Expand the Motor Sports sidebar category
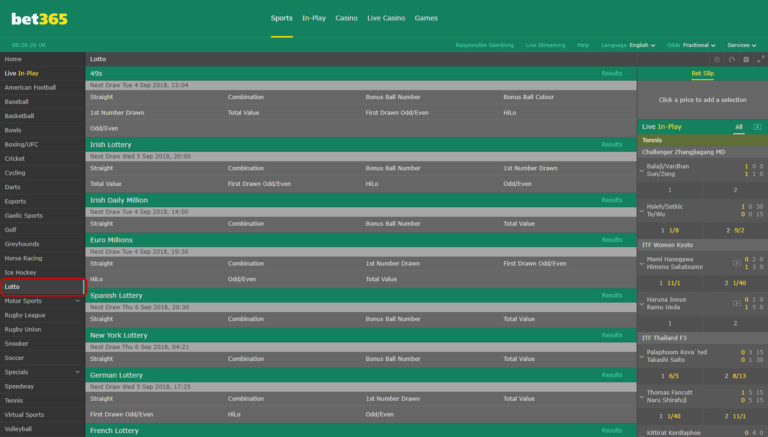This screenshot has width=768, height=437. (78, 300)
